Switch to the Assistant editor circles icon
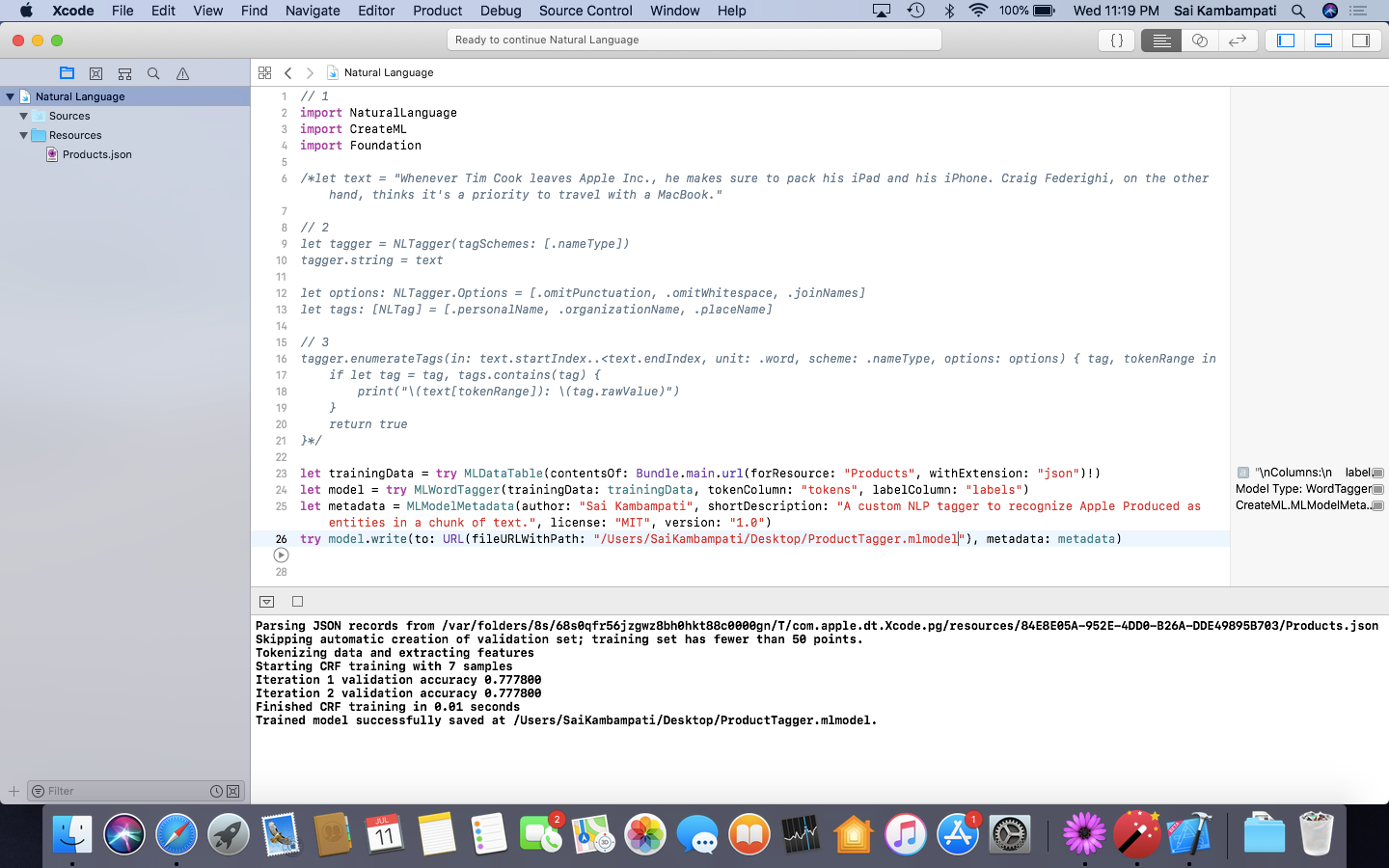The image size is (1389, 868). (1197, 40)
